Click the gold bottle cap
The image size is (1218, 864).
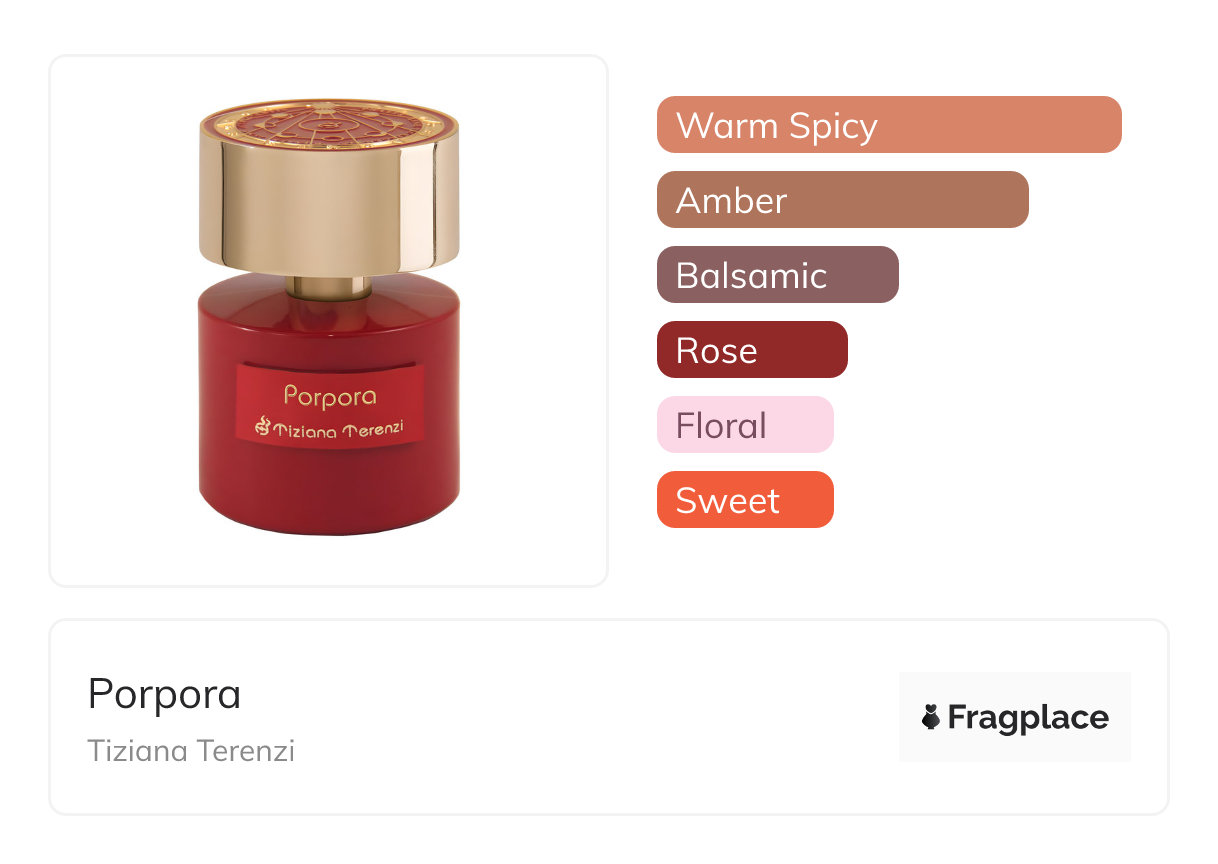point(329,190)
